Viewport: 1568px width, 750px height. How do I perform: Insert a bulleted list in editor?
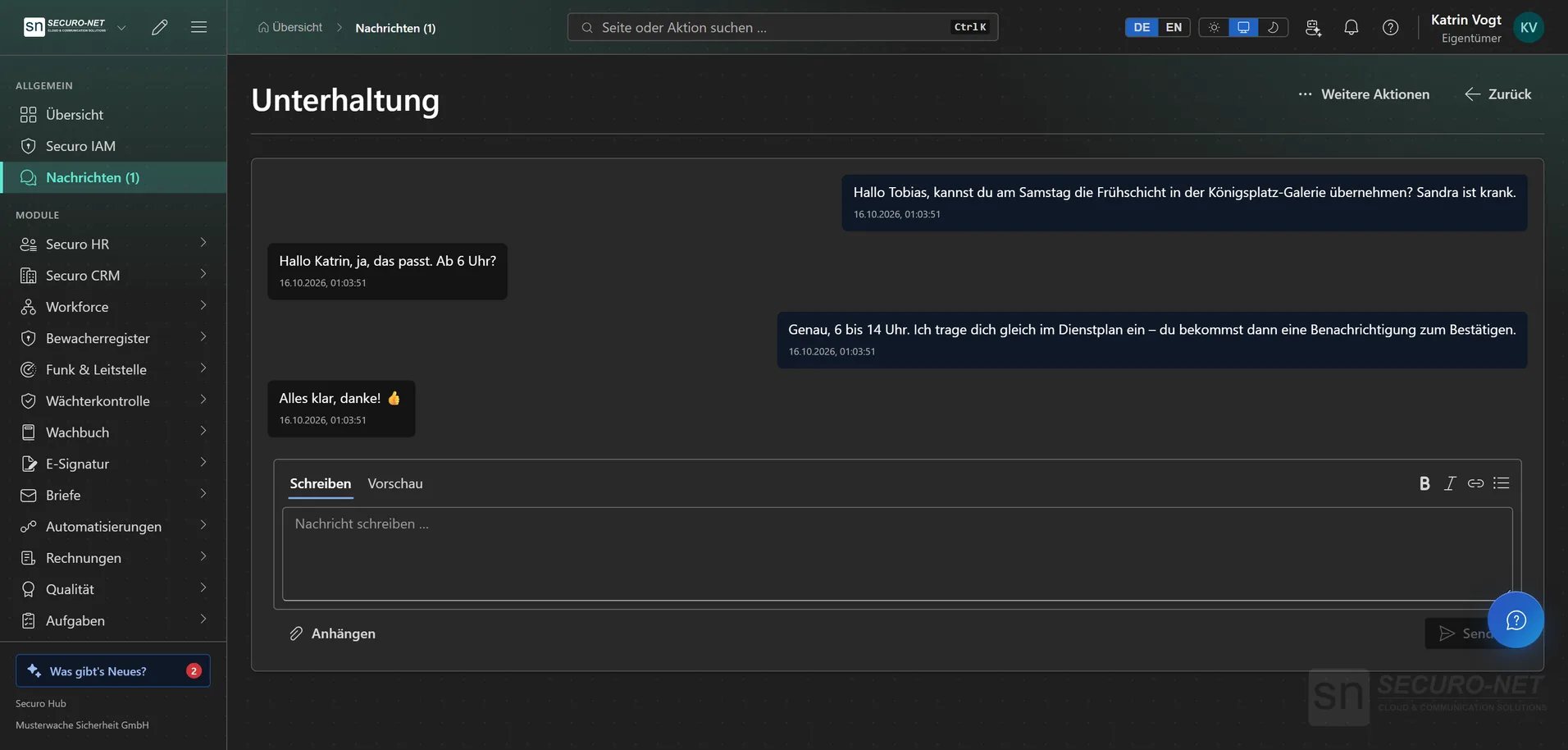click(x=1502, y=483)
